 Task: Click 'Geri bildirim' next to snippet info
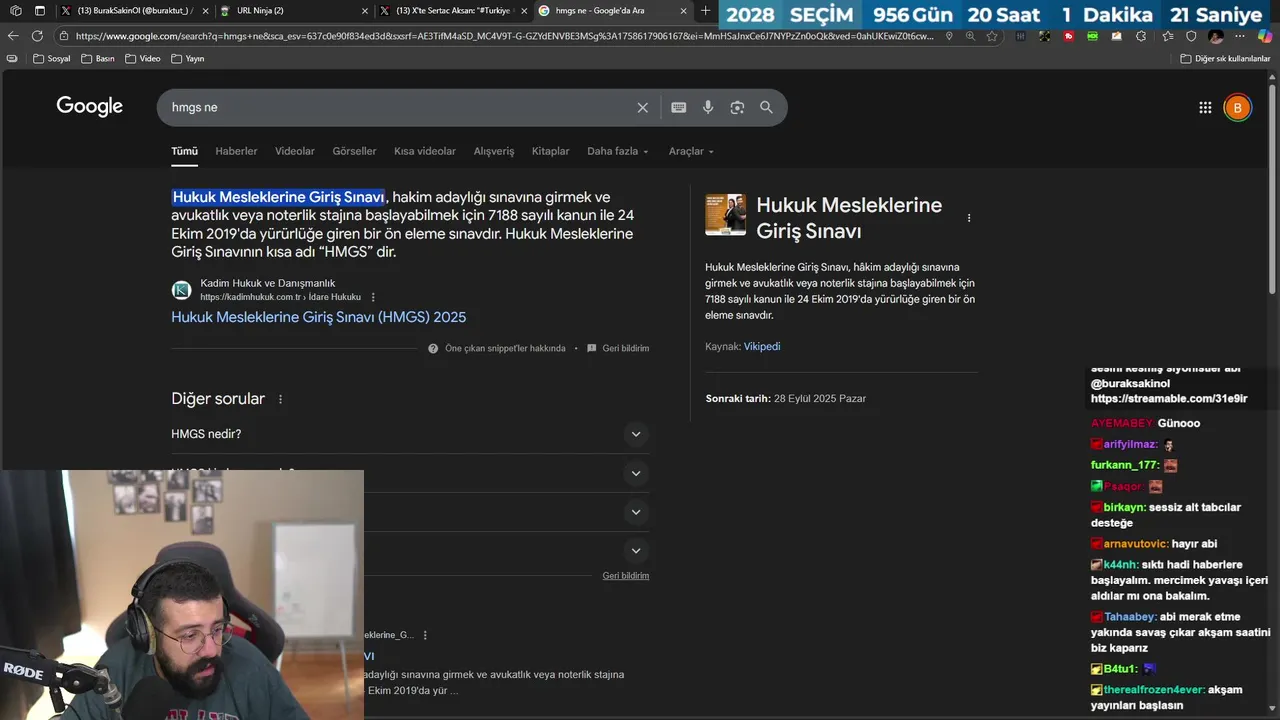click(x=626, y=348)
